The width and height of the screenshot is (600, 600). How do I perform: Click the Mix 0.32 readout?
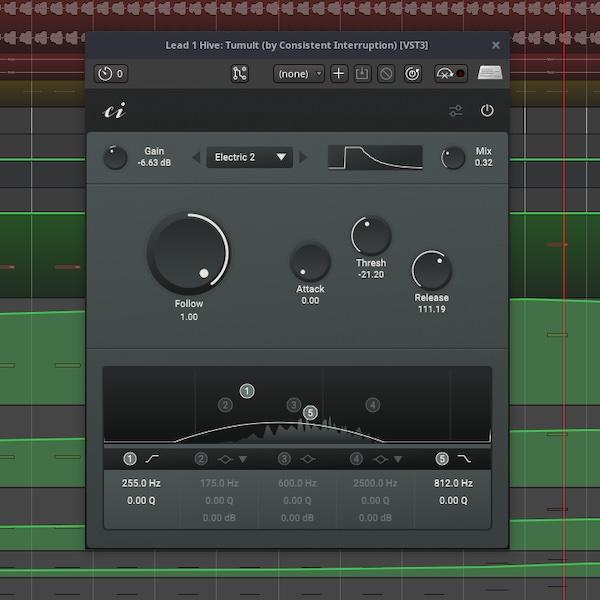pos(484,163)
